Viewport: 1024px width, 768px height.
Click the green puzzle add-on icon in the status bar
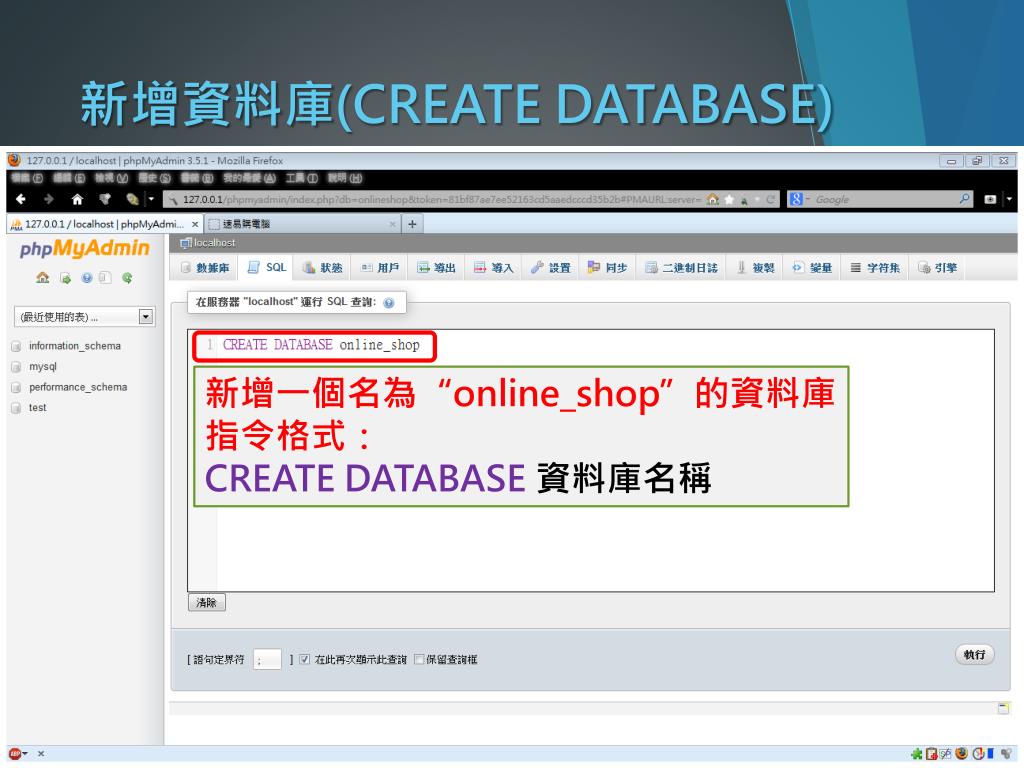(917, 754)
